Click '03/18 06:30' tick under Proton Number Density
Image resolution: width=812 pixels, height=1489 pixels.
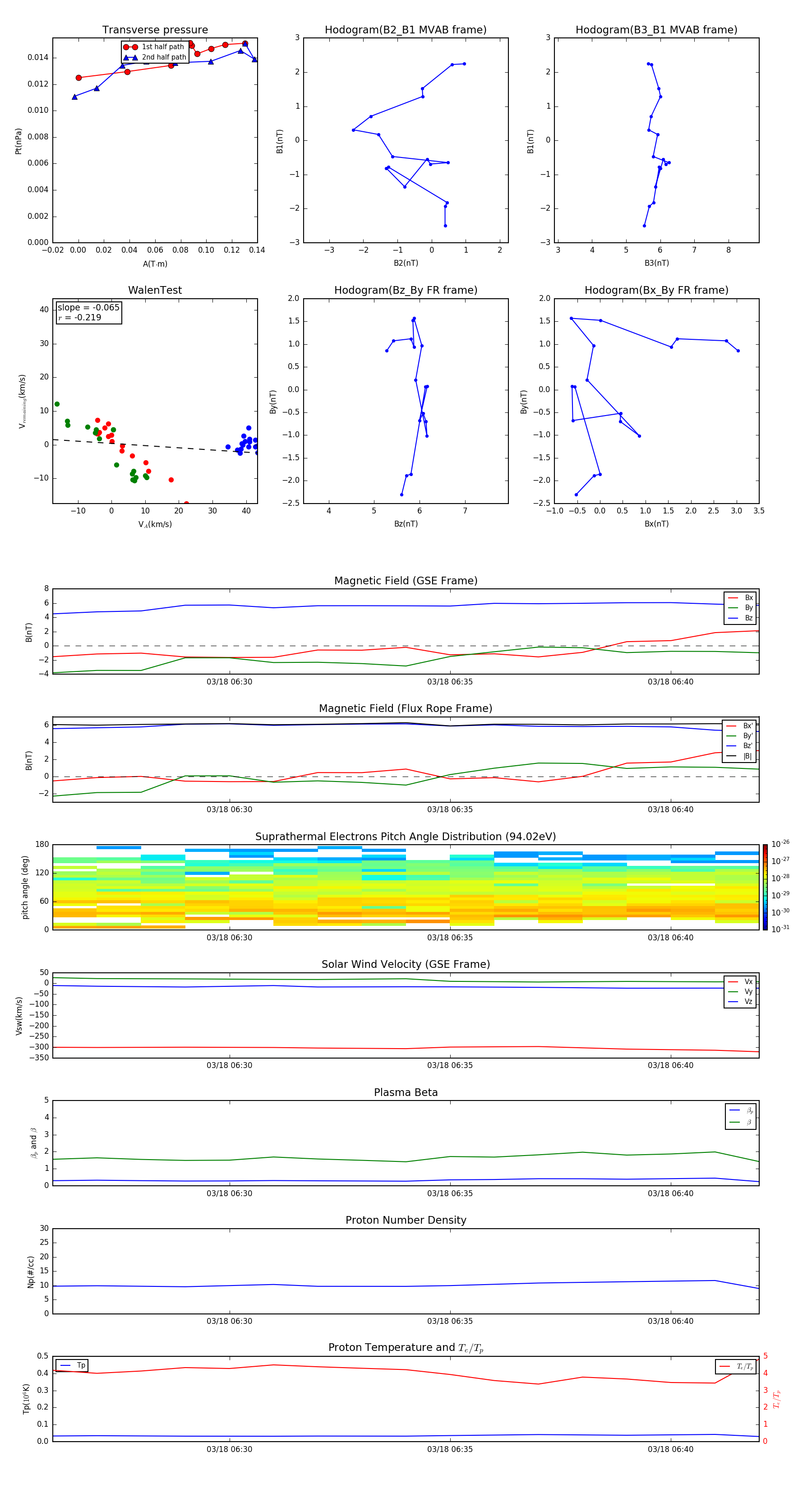(230, 1321)
